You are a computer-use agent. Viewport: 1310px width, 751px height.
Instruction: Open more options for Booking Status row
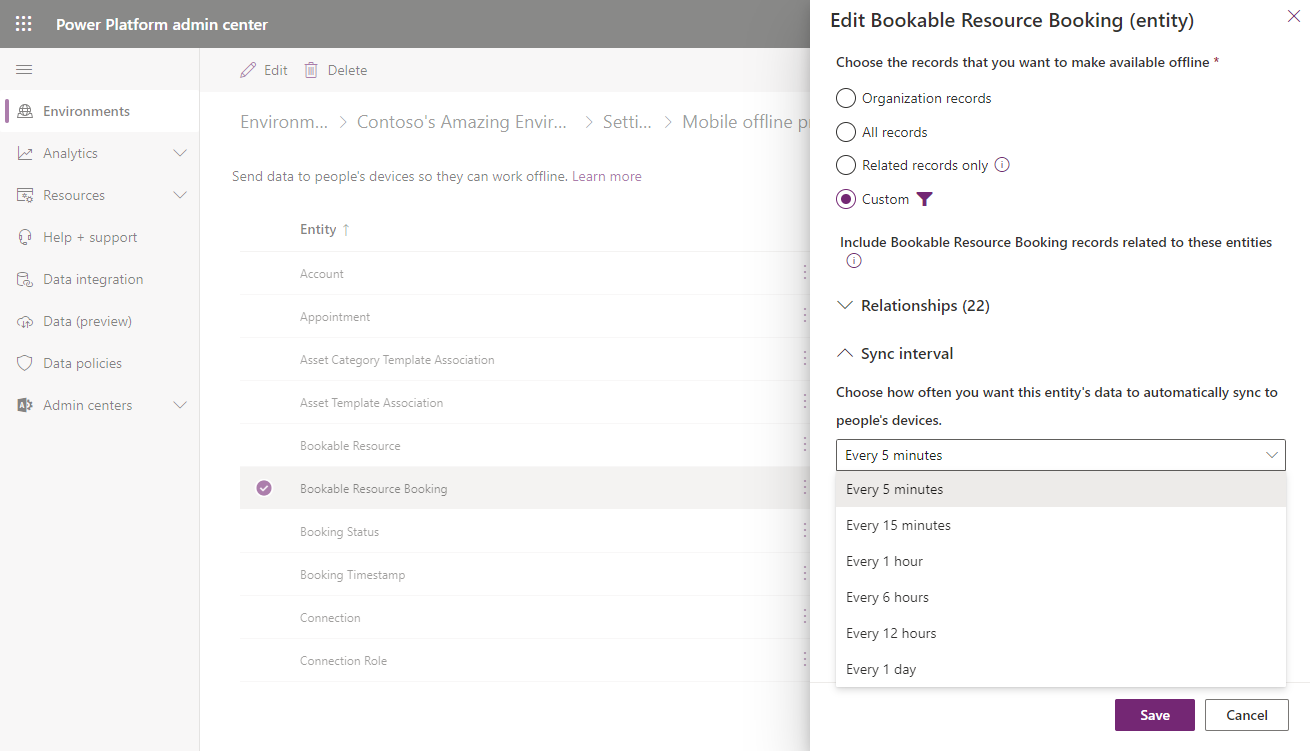[804, 531]
